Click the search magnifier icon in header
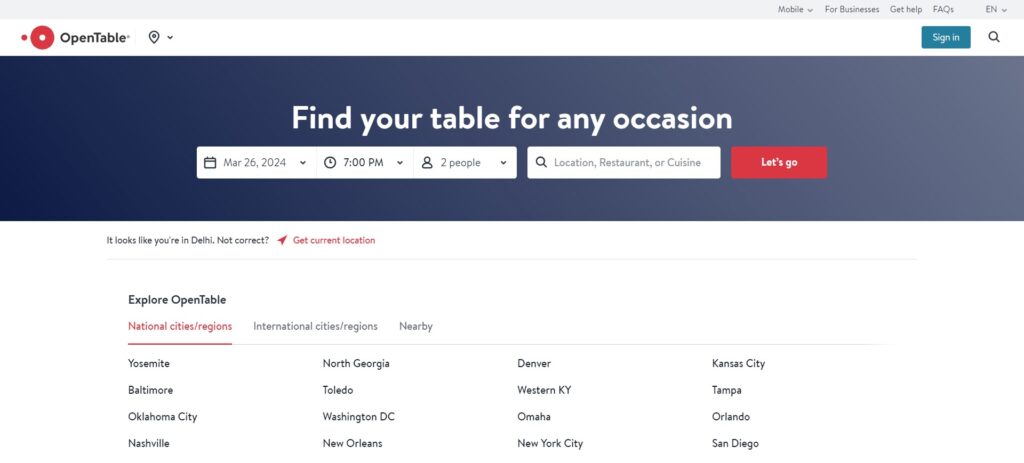 point(993,37)
